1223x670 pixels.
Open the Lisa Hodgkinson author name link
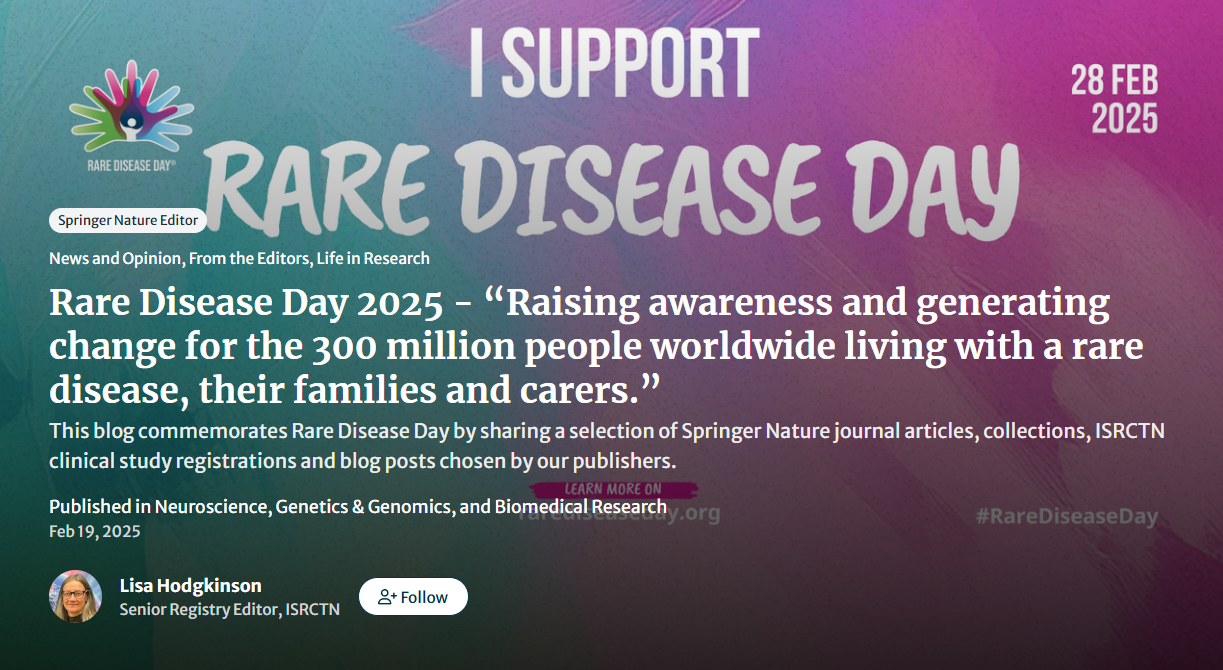coord(190,585)
